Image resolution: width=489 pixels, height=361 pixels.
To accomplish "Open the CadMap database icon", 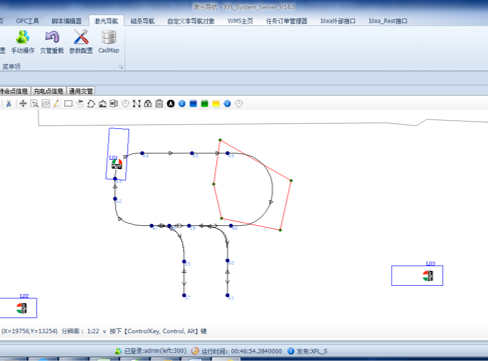I will [109, 41].
